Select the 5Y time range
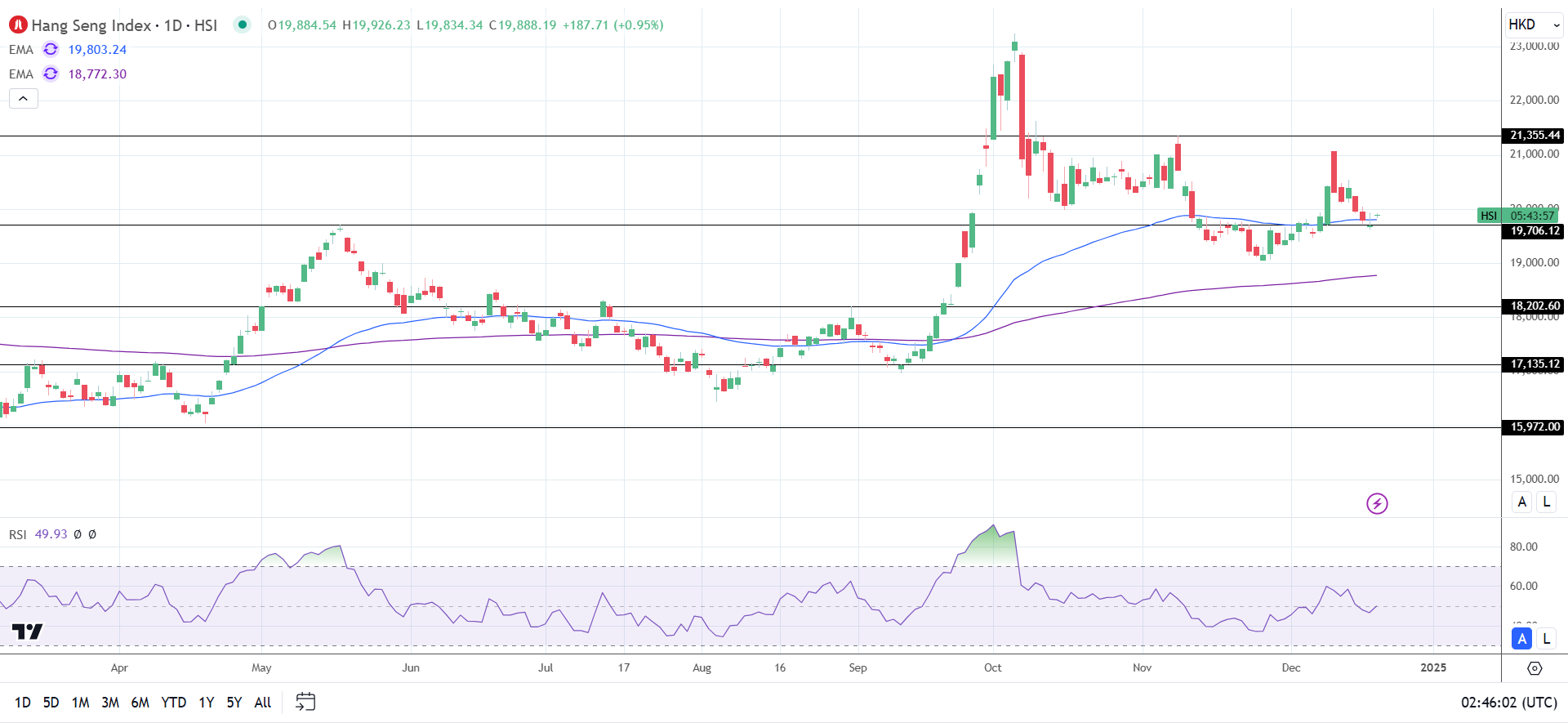The width and height of the screenshot is (1568, 723). pyautogui.click(x=234, y=703)
